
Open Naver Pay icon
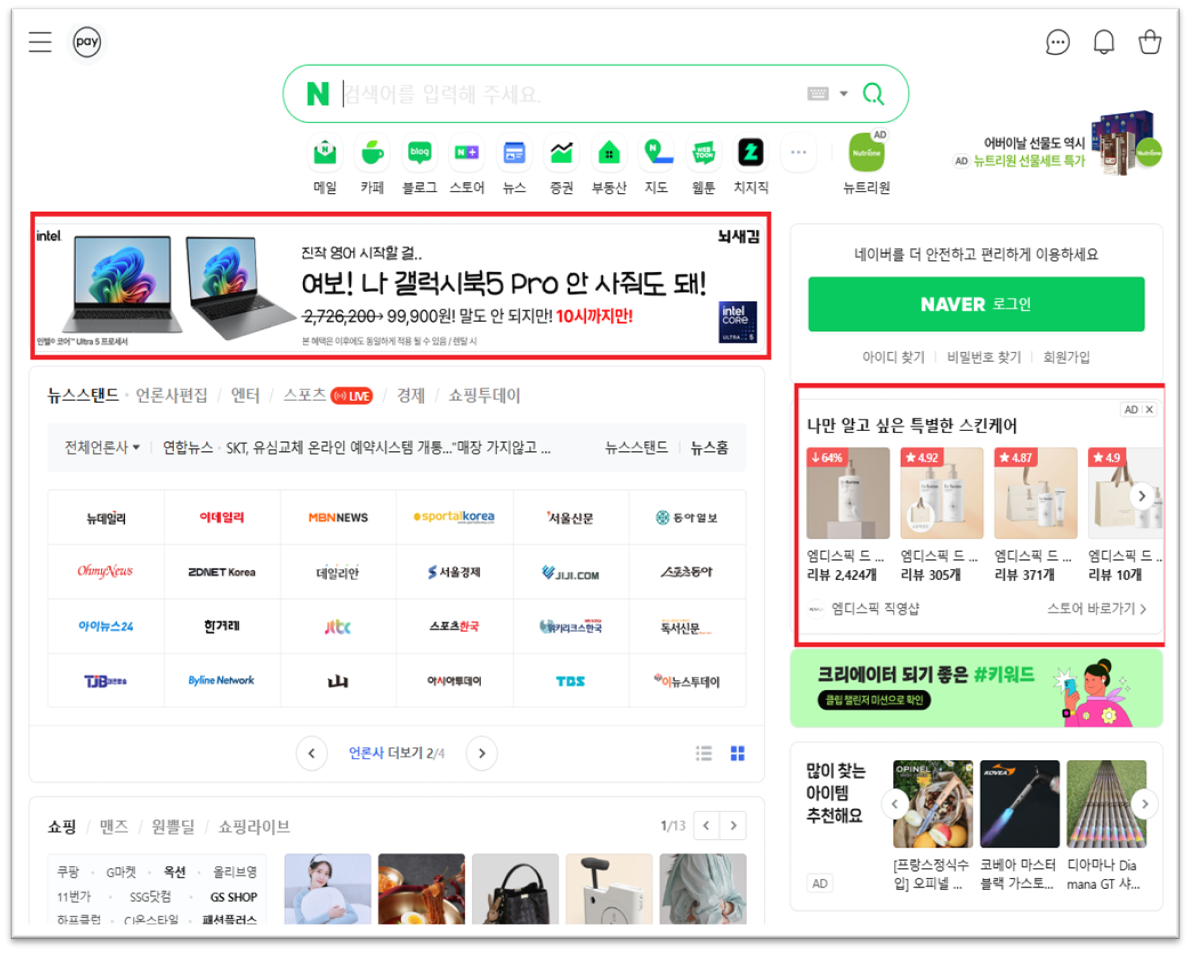point(87,42)
